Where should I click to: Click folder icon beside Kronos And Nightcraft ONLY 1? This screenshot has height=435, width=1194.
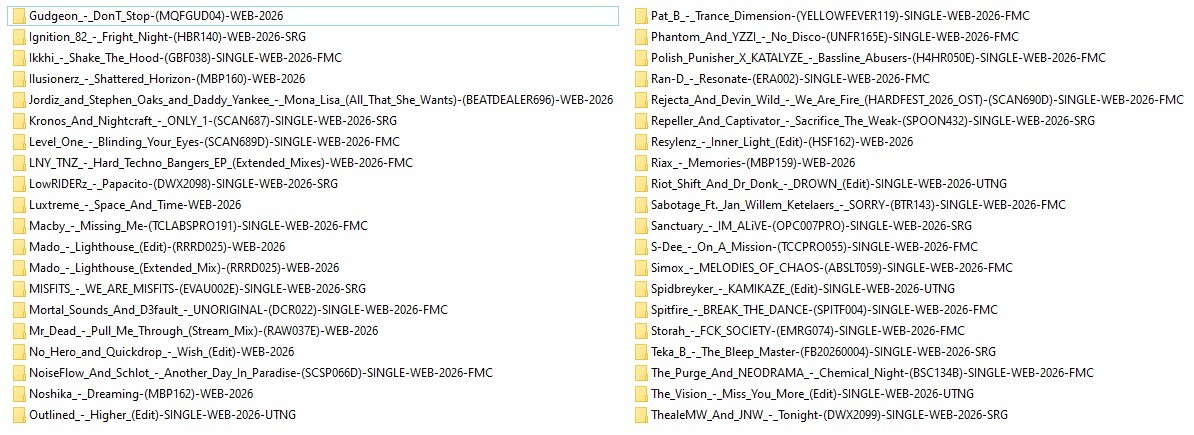(19, 120)
